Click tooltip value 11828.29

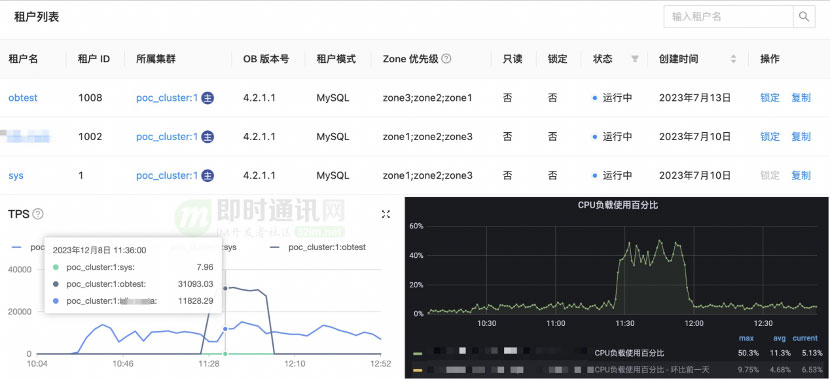195,301
